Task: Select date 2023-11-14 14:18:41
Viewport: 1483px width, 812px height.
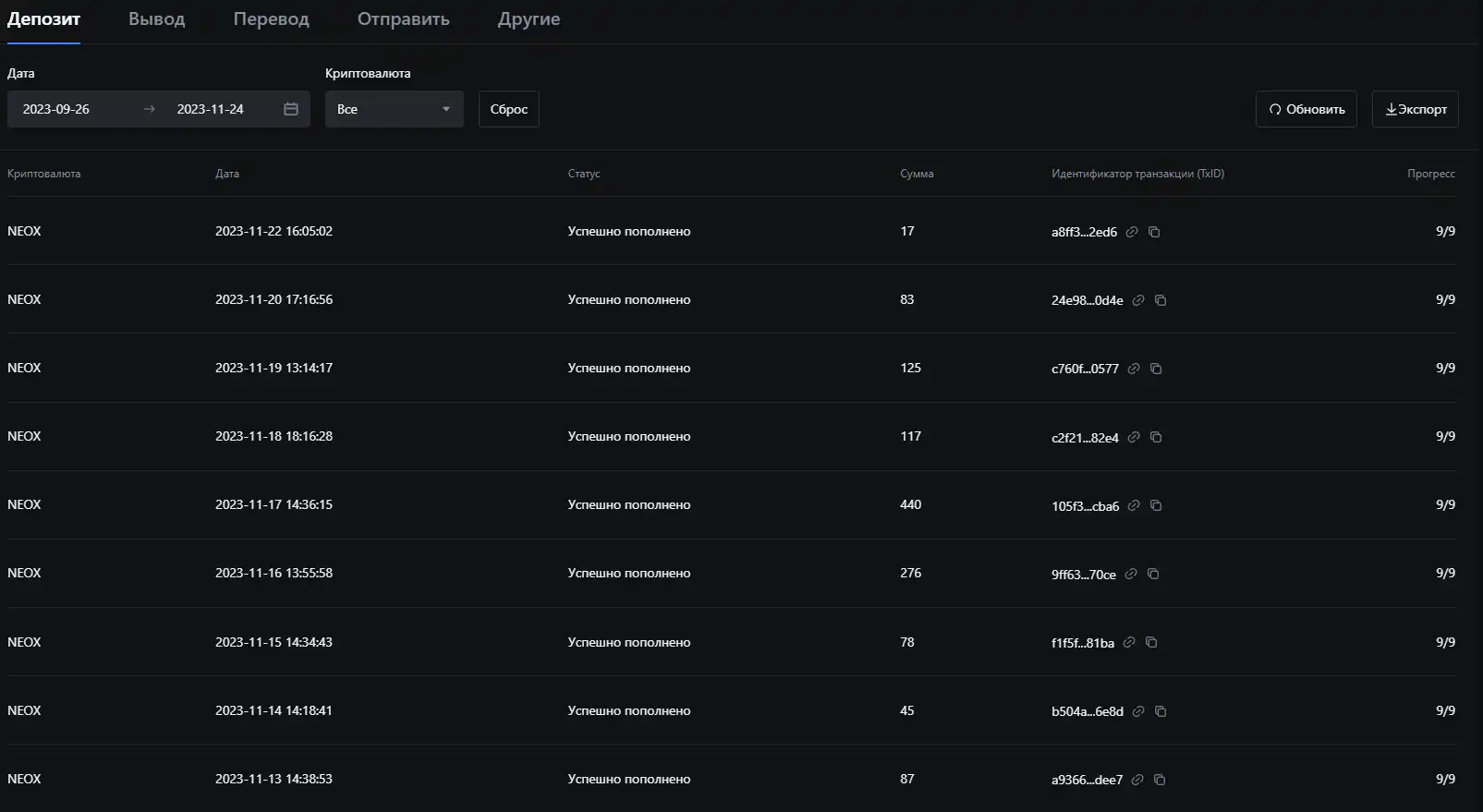Action: (274, 710)
